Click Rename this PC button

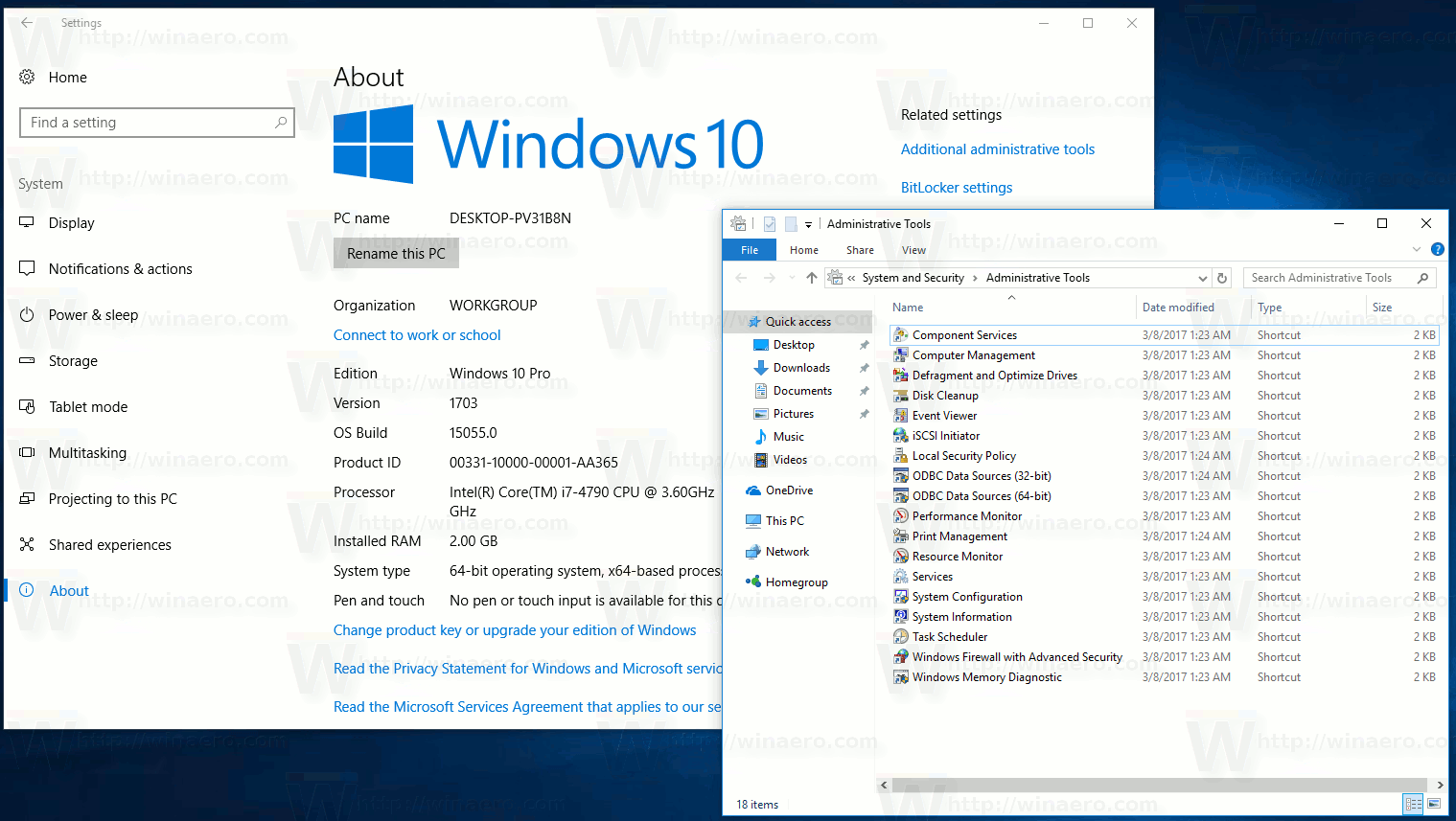396,254
